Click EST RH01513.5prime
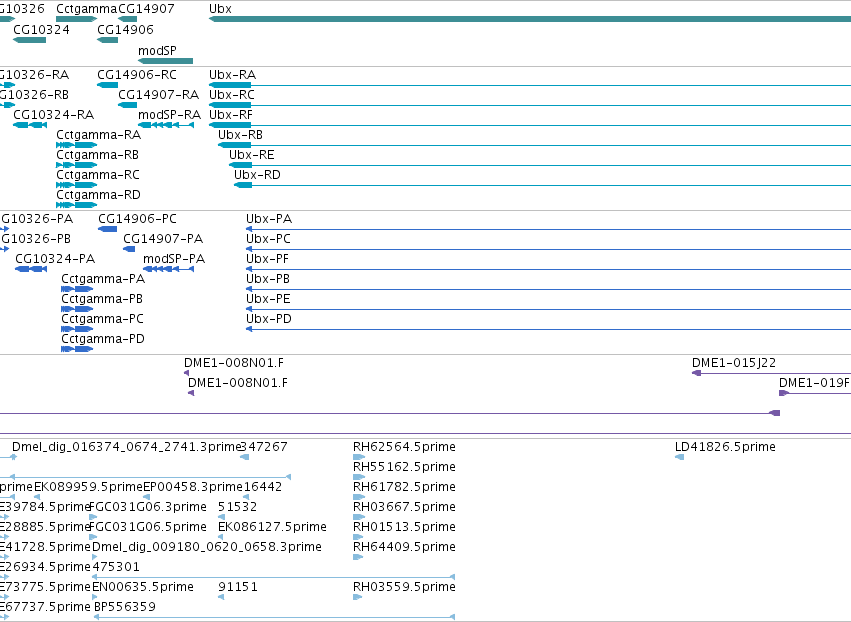 click(404, 527)
